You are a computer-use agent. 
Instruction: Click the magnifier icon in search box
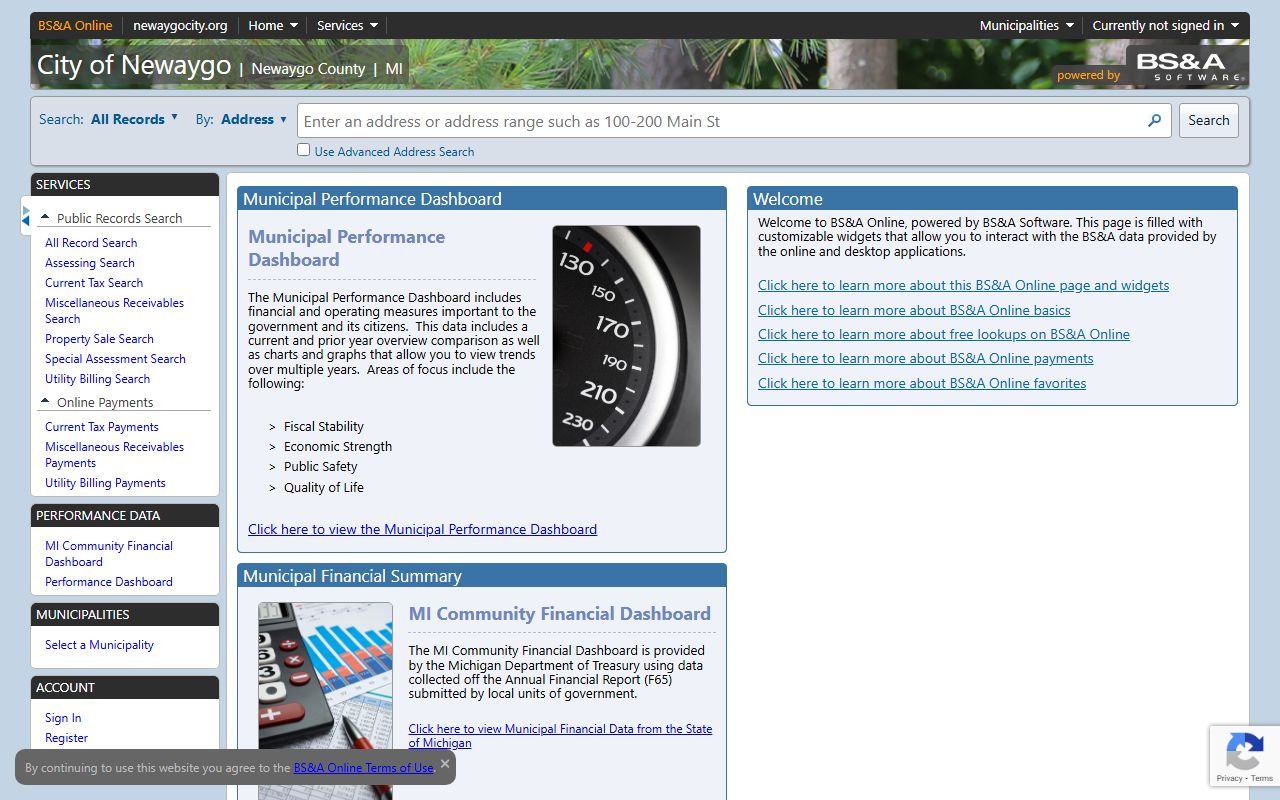(x=1154, y=121)
